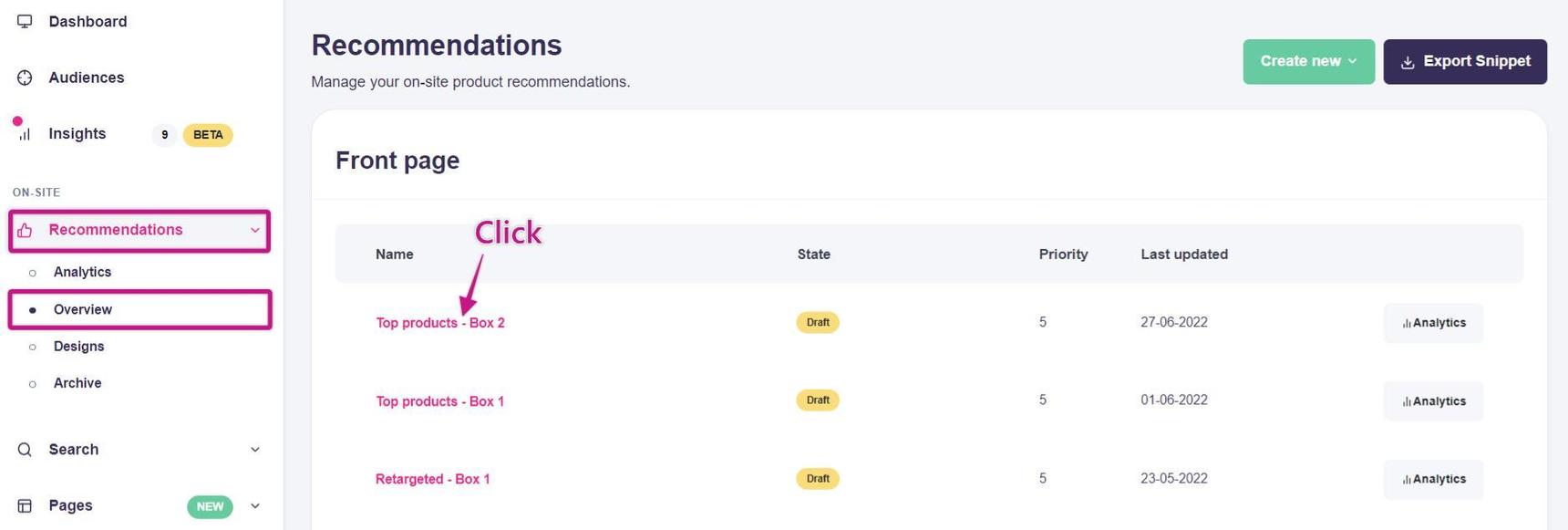Open the Retargeted - Box 1 recommendation
Screen dimensions: 1568x530
[432, 479]
